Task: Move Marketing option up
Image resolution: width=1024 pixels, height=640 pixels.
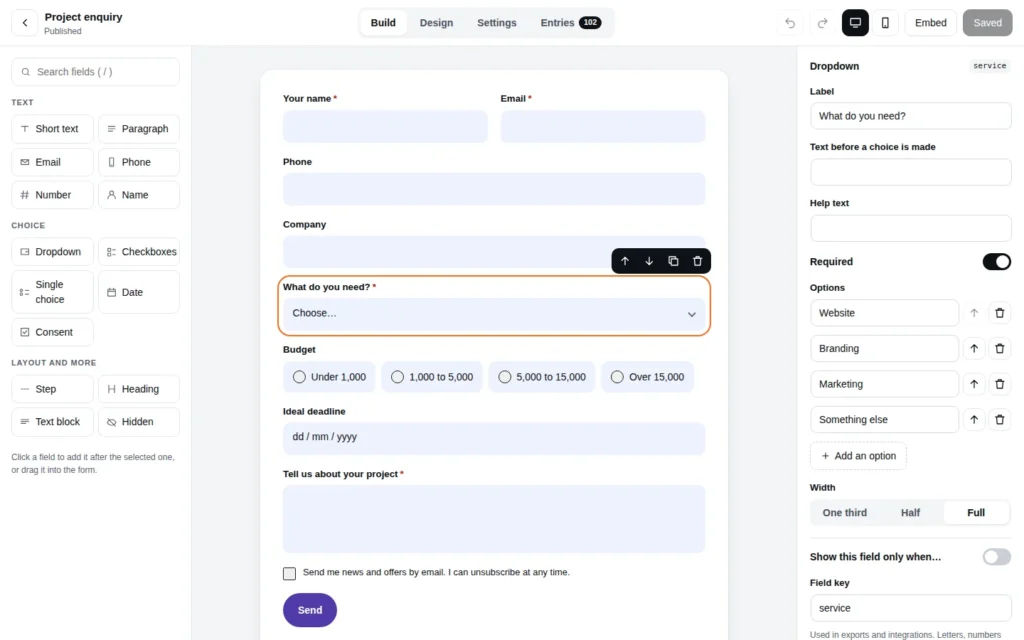Action: 974,384
